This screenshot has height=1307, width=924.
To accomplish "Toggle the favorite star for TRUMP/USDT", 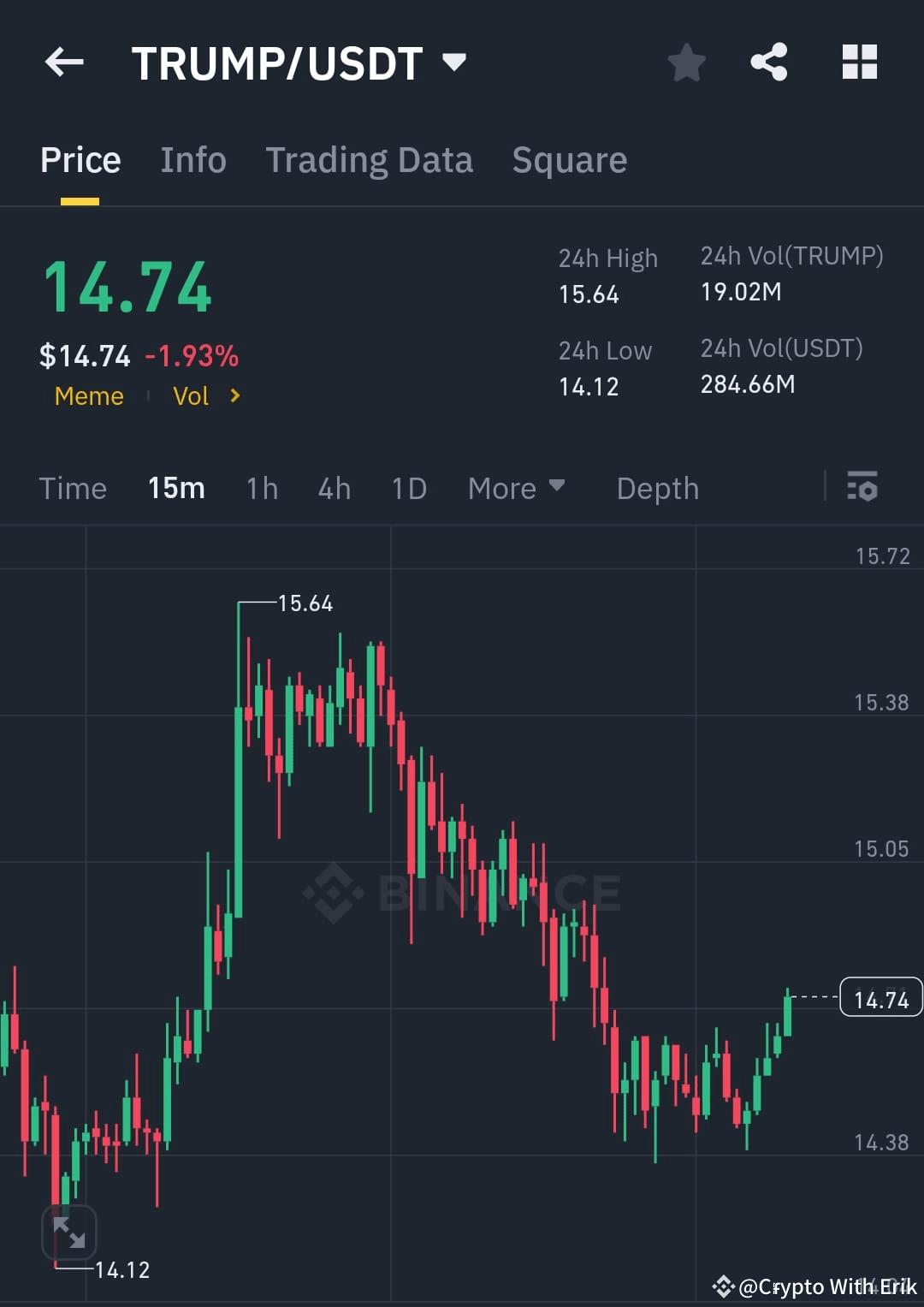I will click(687, 62).
